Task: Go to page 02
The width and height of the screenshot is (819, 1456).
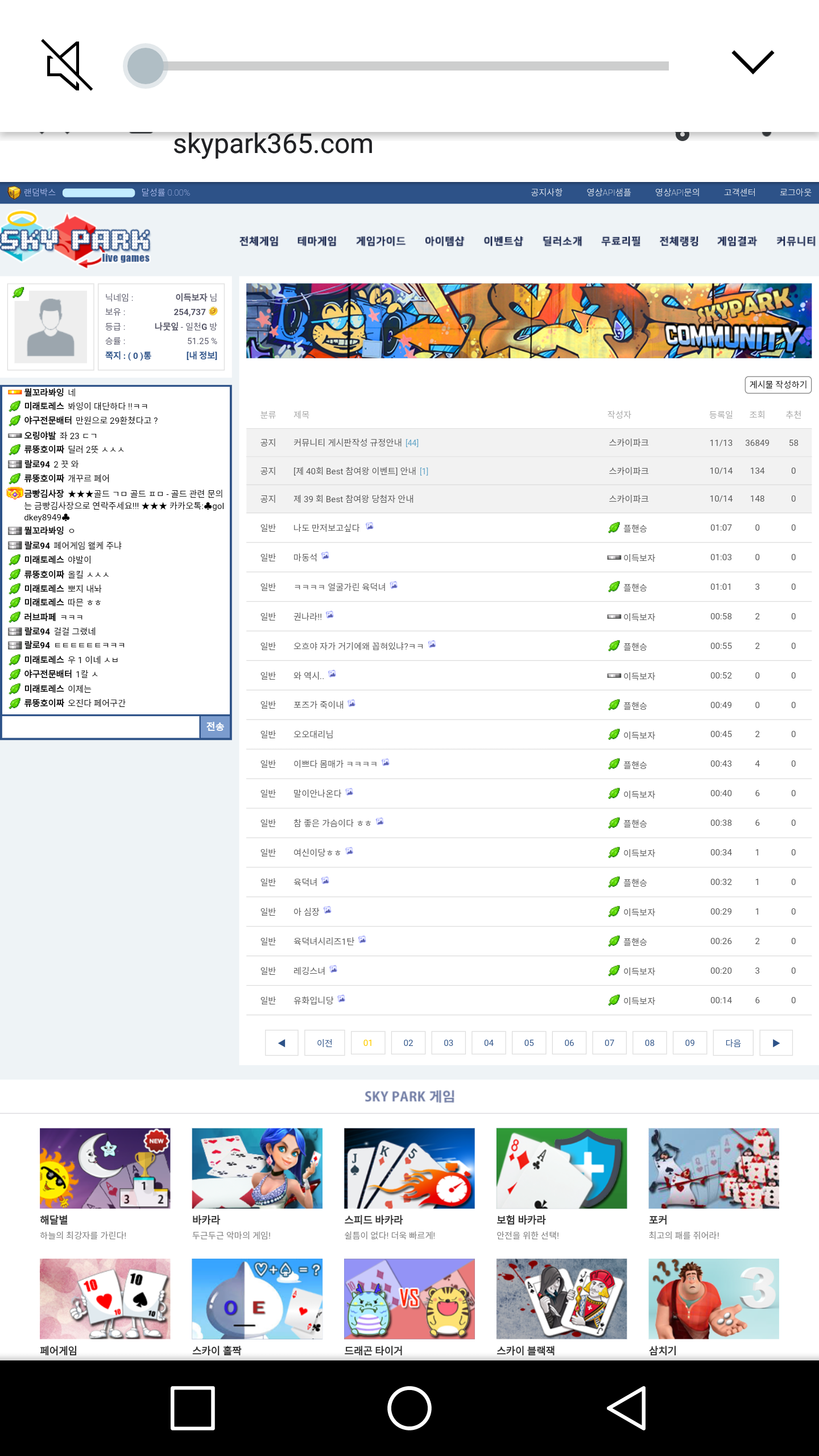Action: (x=408, y=1043)
